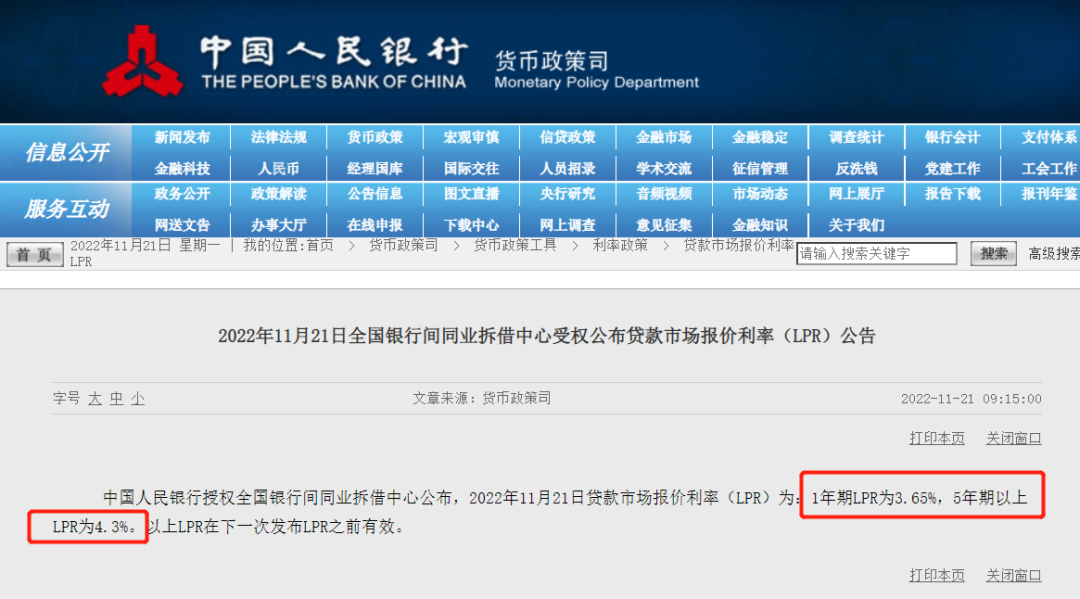Viewport: 1080px width, 599px height.
Task: Click the timestamp 2022-11-21 09:15:00
Action: (971, 399)
